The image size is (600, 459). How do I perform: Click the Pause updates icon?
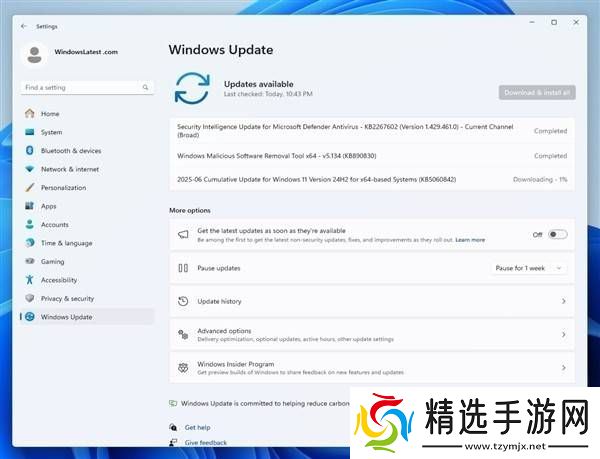(x=183, y=268)
